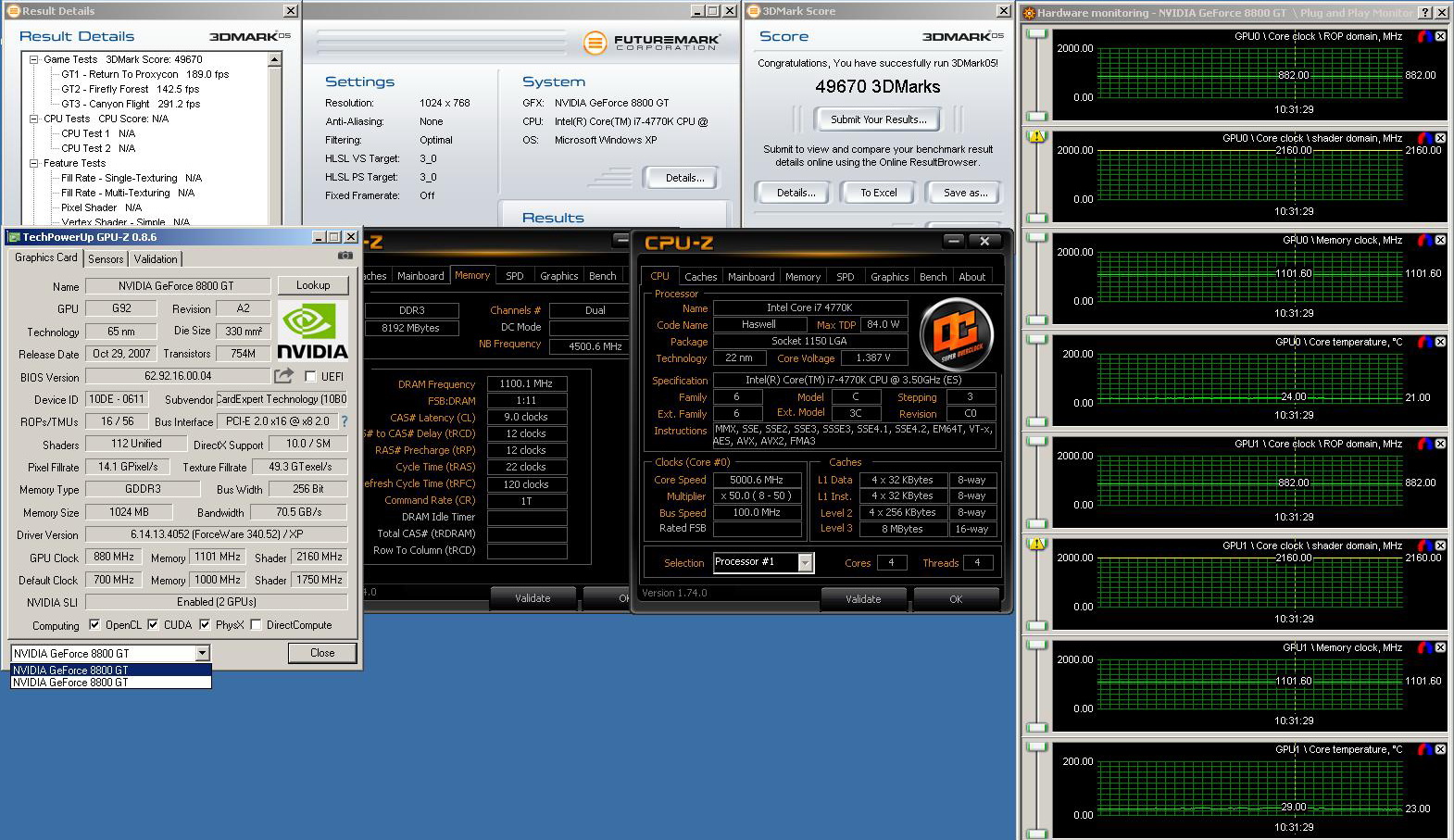
Task: Click Submit Your Results button
Action: click(x=878, y=119)
